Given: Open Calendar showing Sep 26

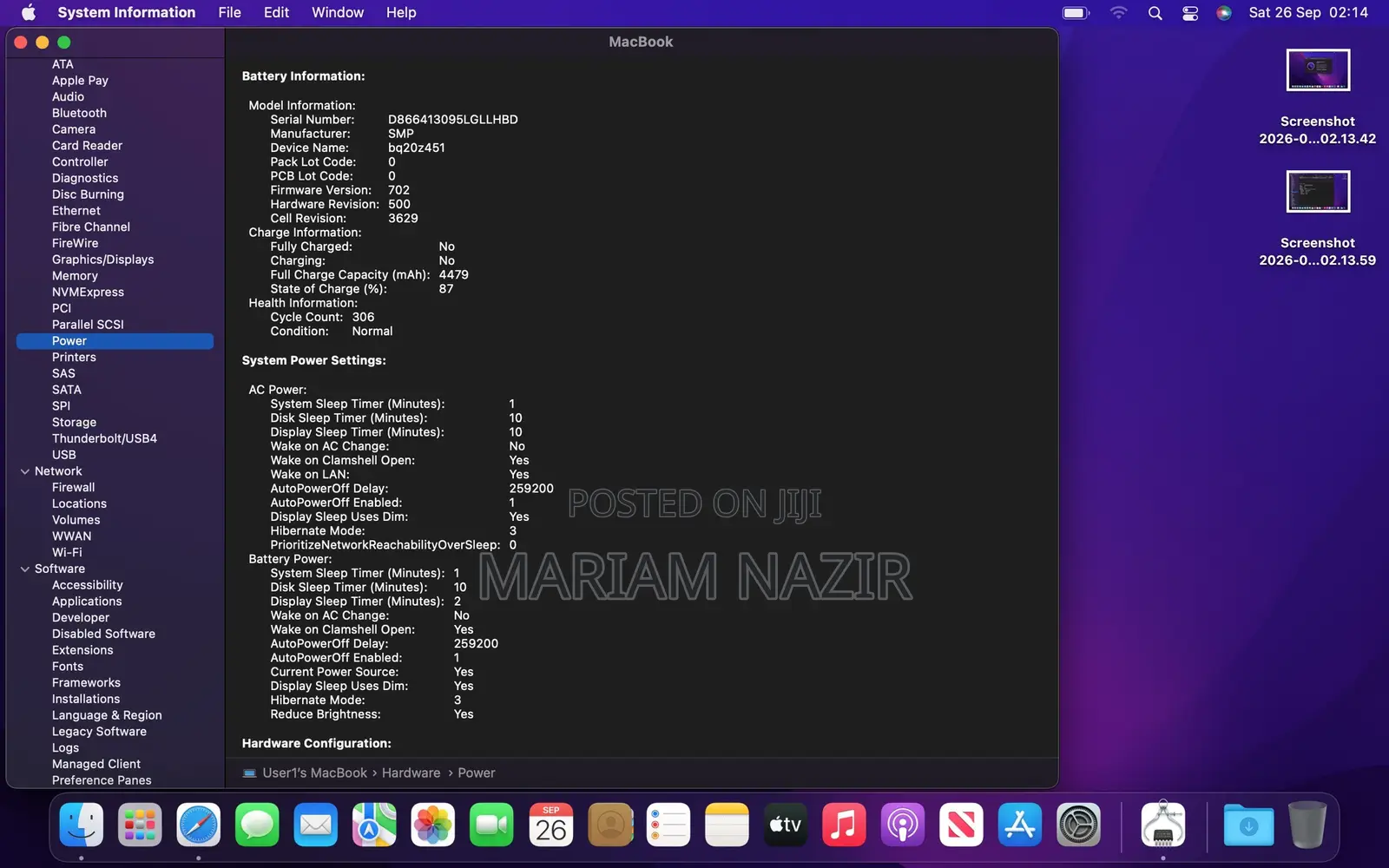Looking at the screenshot, I should [551, 824].
